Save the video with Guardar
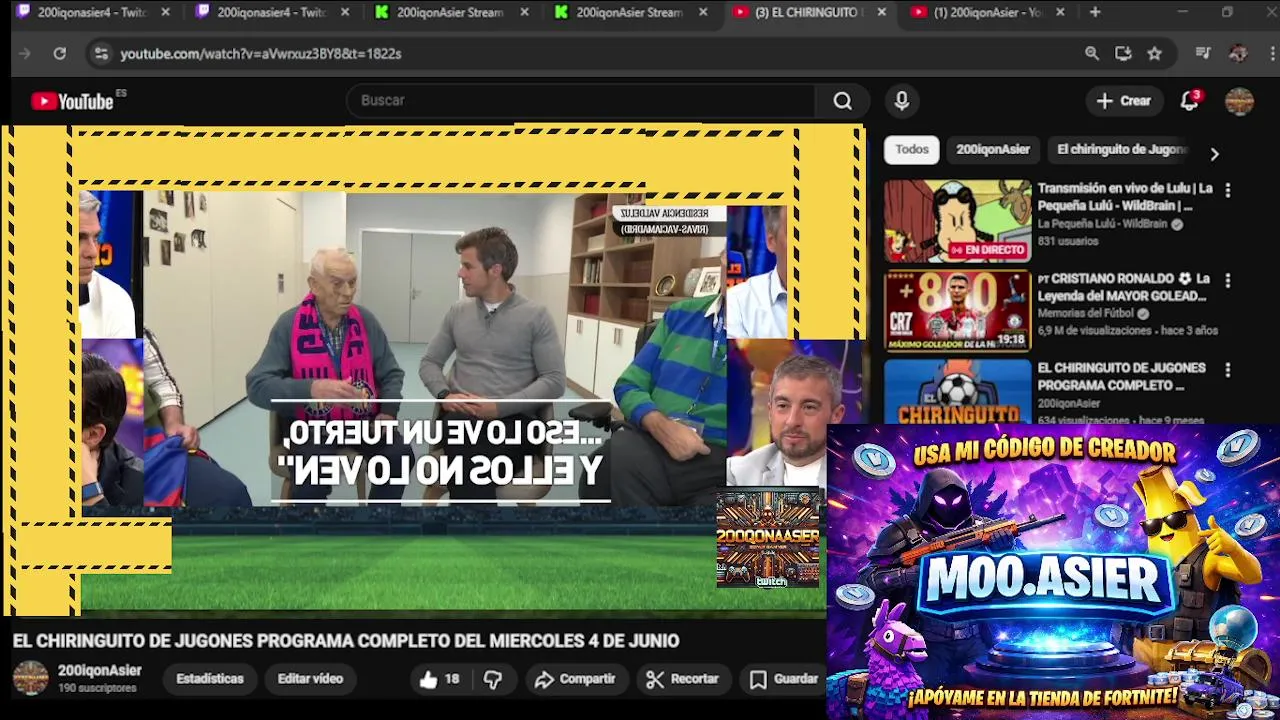The height and width of the screenshot is (720, 1280). 784,679
